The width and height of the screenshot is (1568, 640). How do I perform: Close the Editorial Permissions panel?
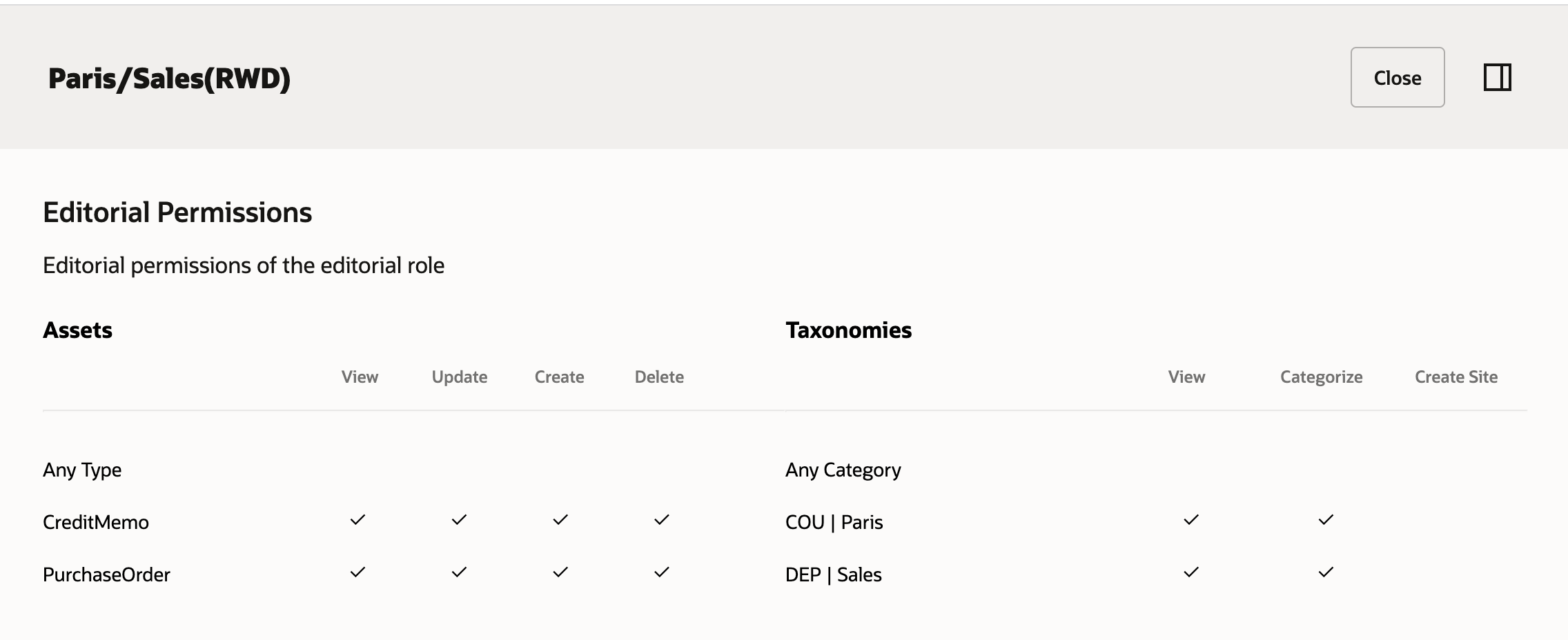[x=1397, y=78]
